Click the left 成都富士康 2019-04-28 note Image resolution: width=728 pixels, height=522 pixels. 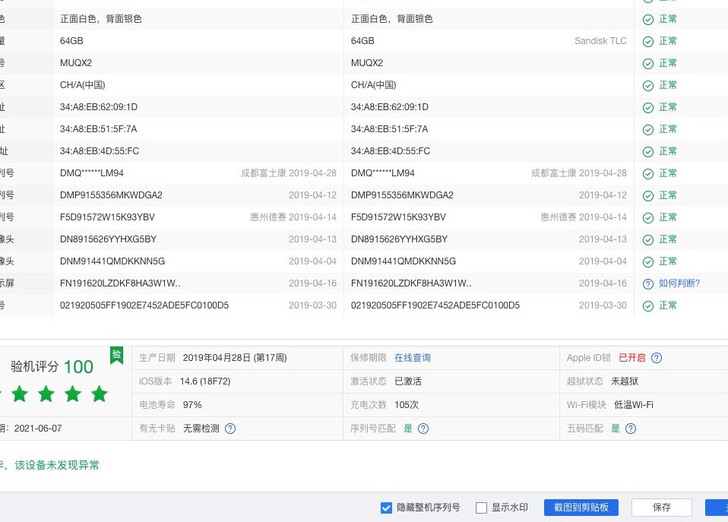click(288, 173)
